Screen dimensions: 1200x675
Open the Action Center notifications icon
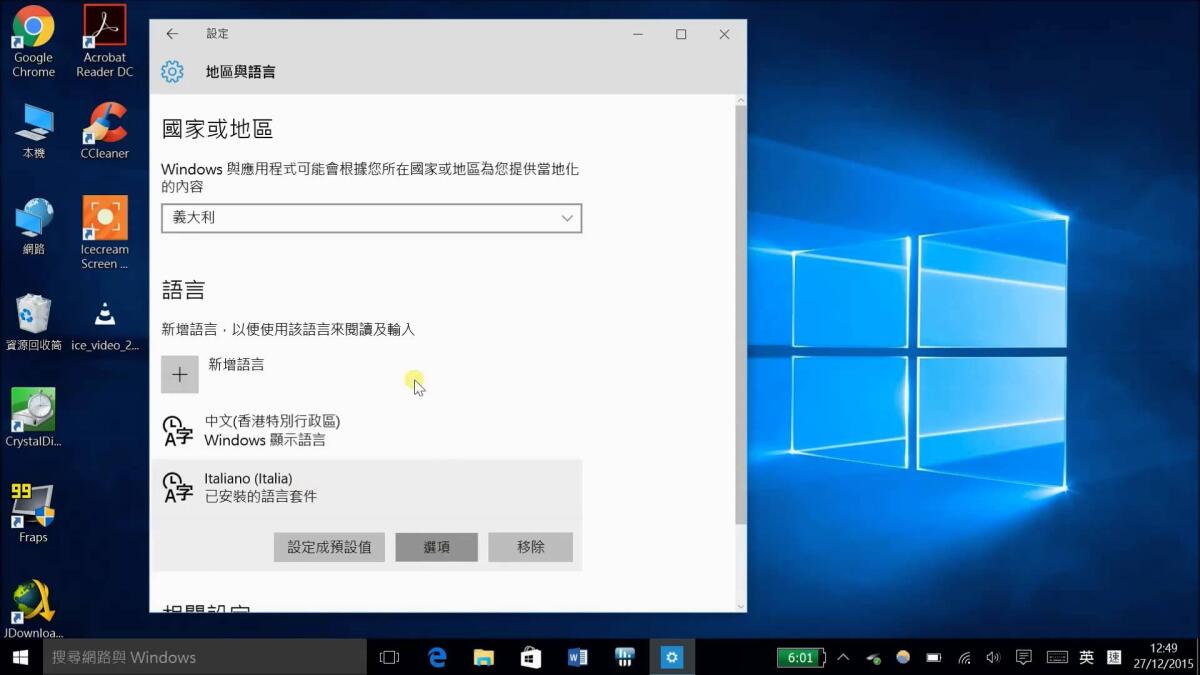coord(1022,657)
